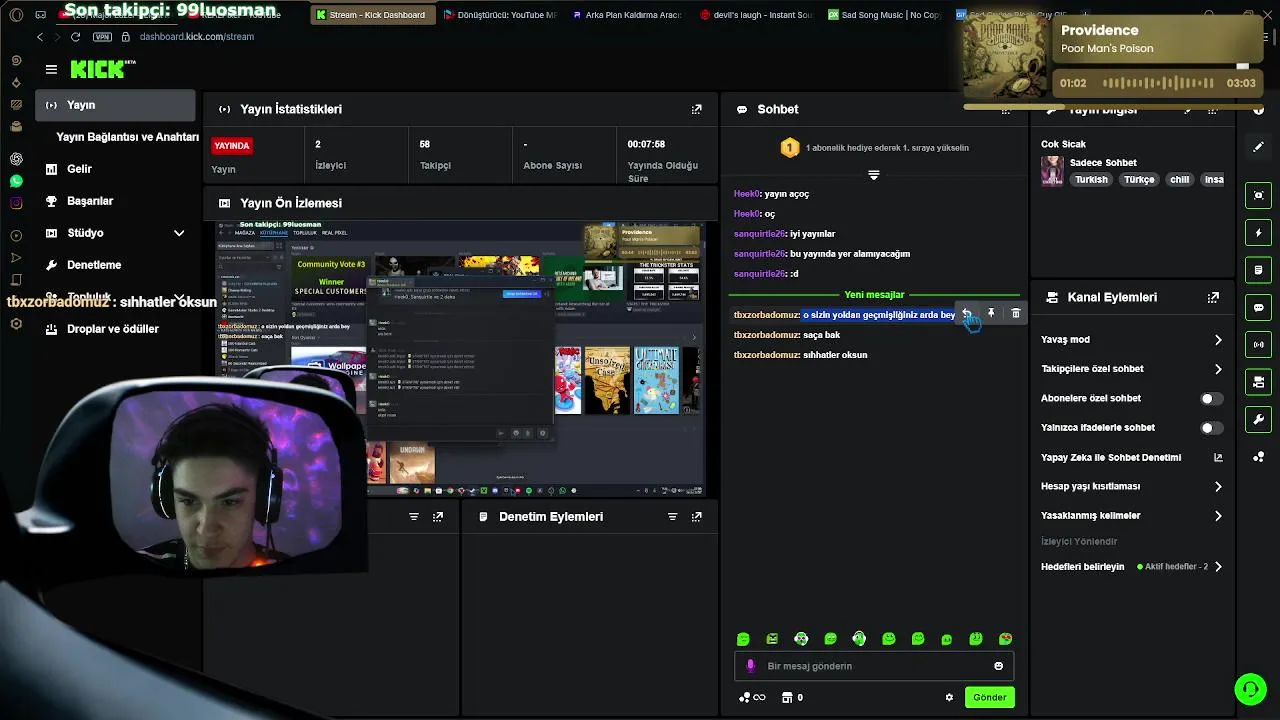Screen dimensions: 1280x720
Task: Click the Sadece Sohbet category thumbnail
Action: point(1052,171)
